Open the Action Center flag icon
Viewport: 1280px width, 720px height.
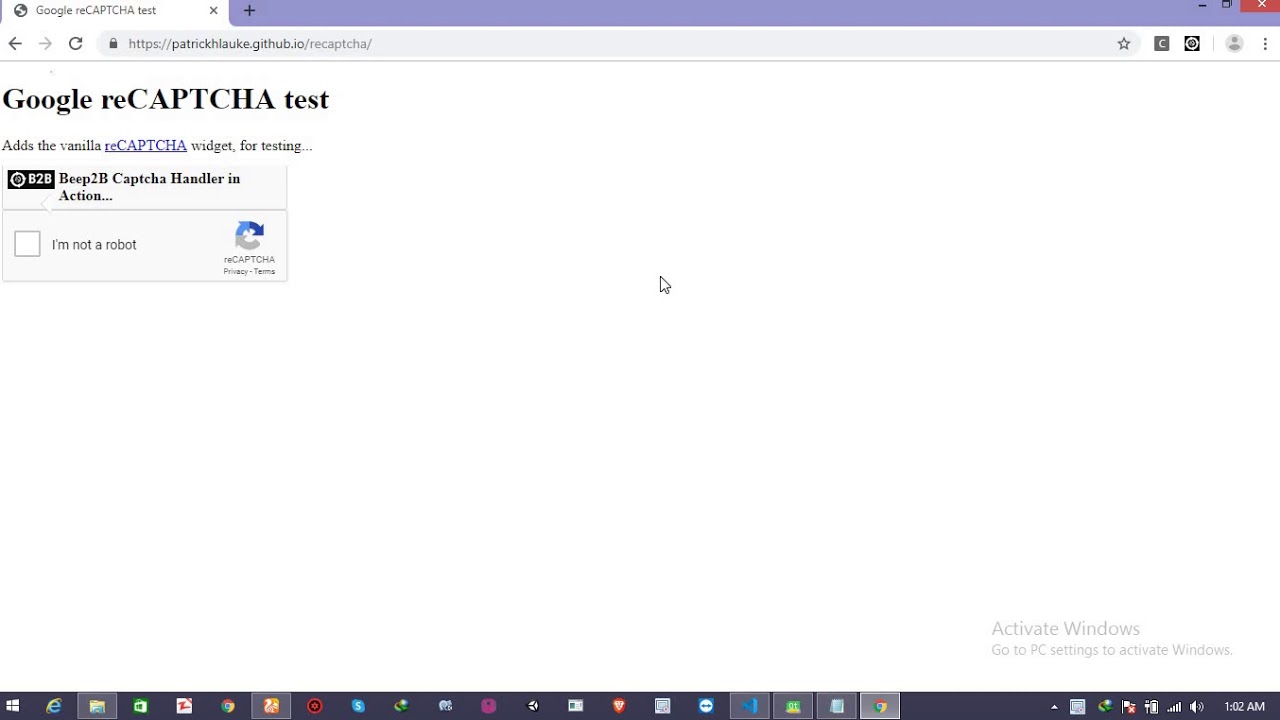[1128, 707]
